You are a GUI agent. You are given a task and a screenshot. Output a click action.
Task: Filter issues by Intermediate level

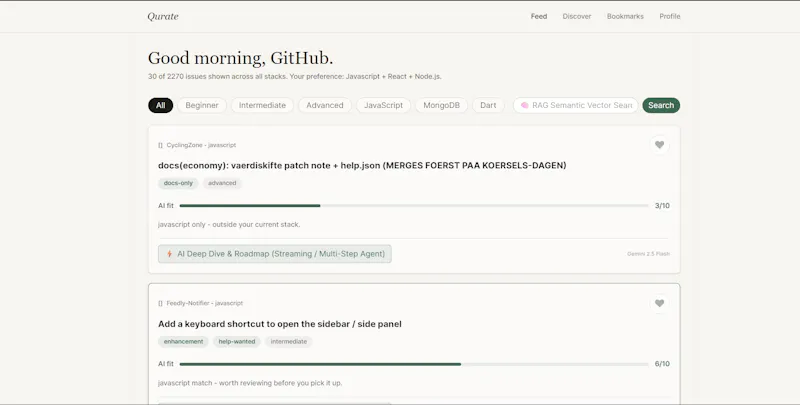coord(262,105)
